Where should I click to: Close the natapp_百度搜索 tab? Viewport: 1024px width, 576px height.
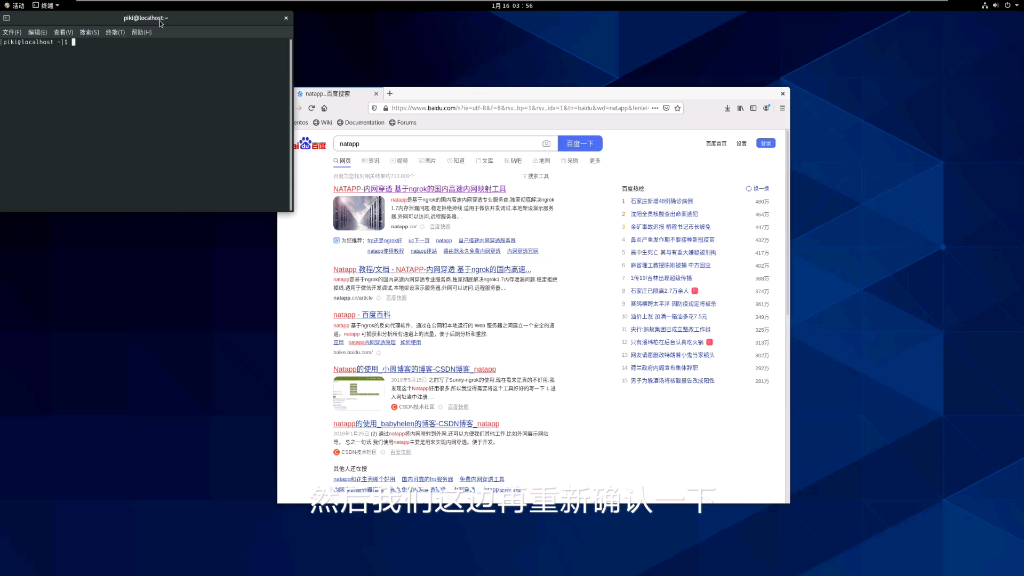[x=376, y=94]
